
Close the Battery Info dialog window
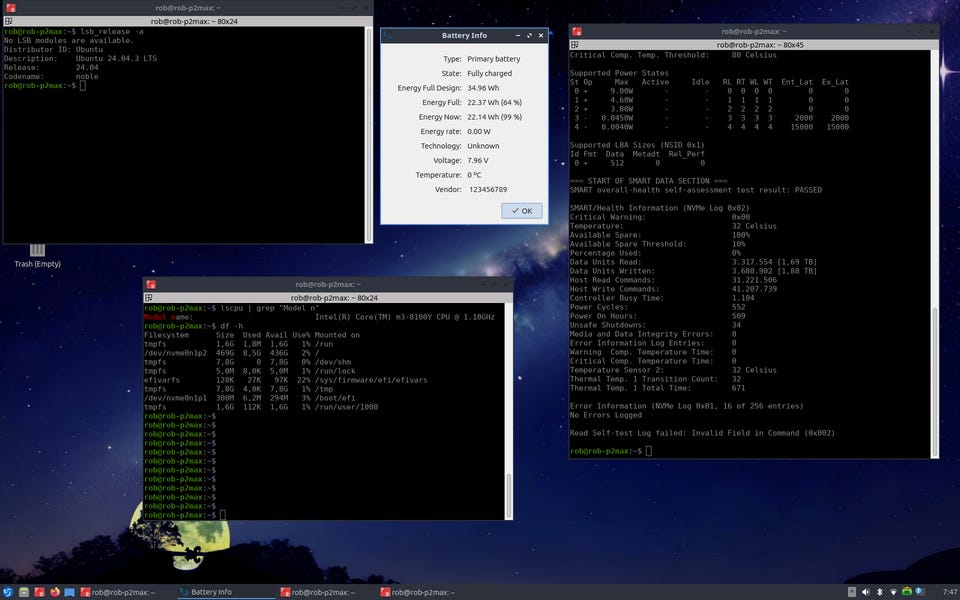pos(541,35)
